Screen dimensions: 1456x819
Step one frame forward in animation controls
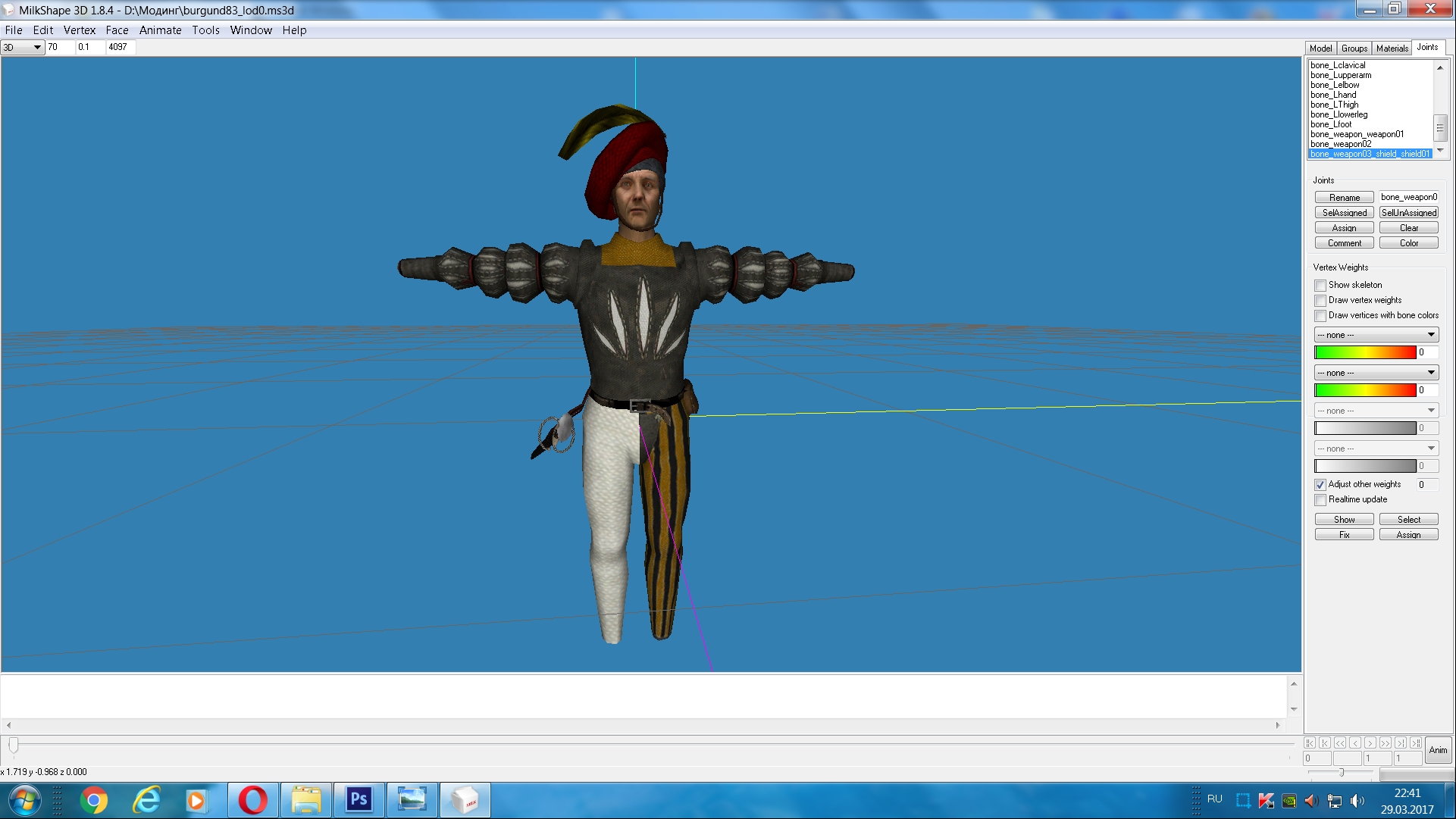point(1370,742)
